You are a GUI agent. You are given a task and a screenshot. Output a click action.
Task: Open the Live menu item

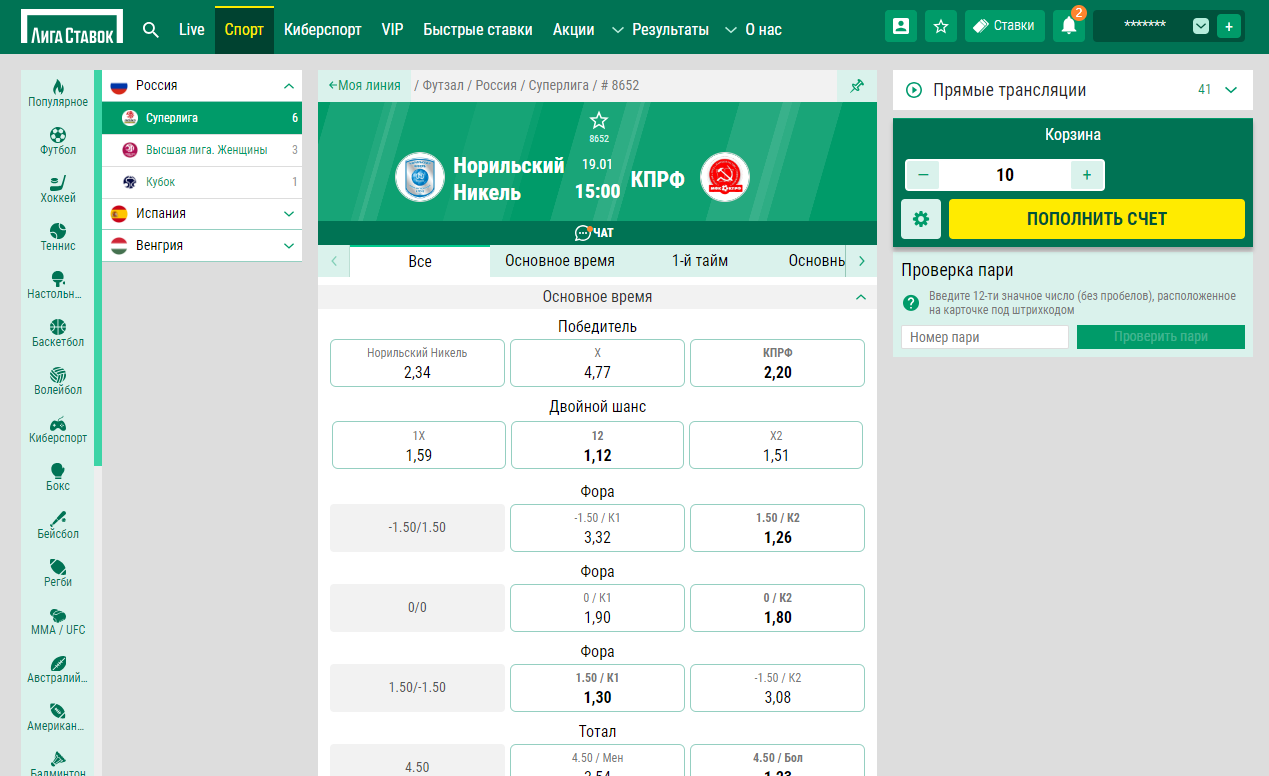click(x=192, y=29)
